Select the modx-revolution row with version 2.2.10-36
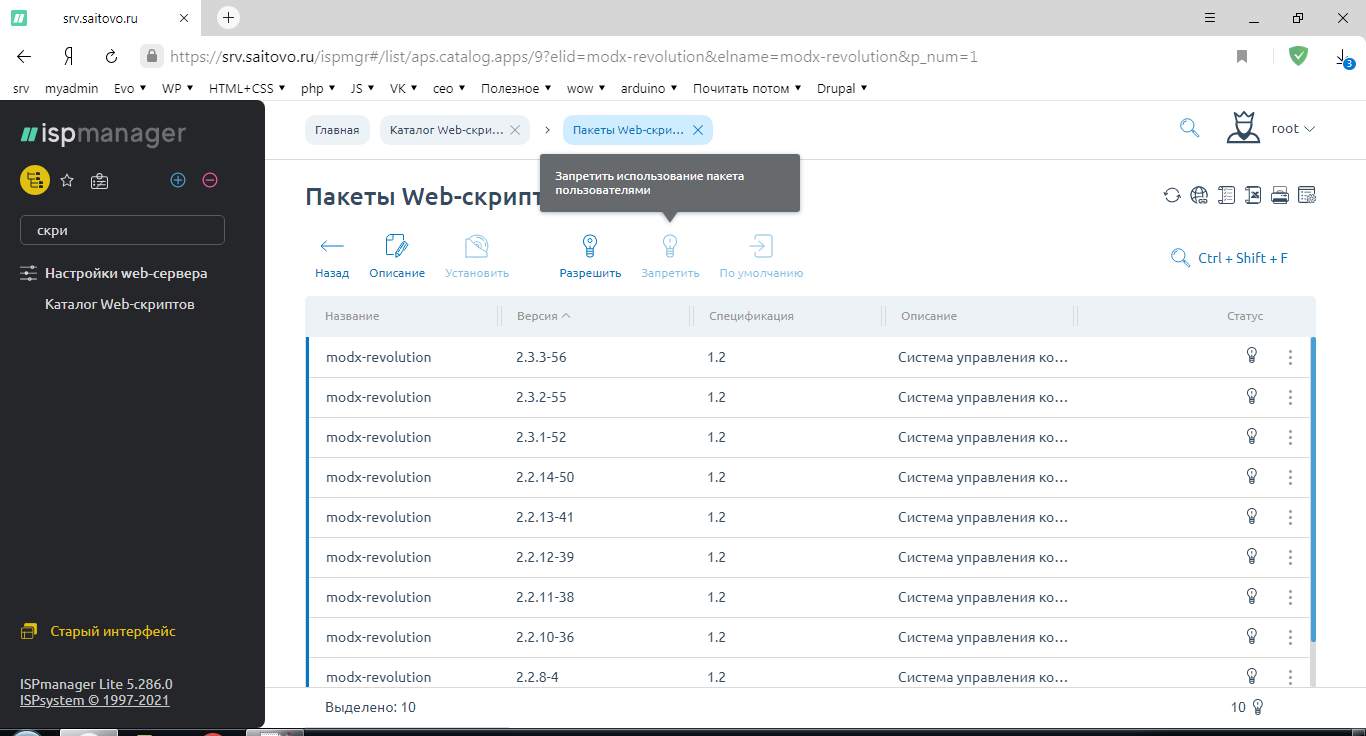Image resolution: width=1366 pixels, height=736 pixels. click(808, 637)
